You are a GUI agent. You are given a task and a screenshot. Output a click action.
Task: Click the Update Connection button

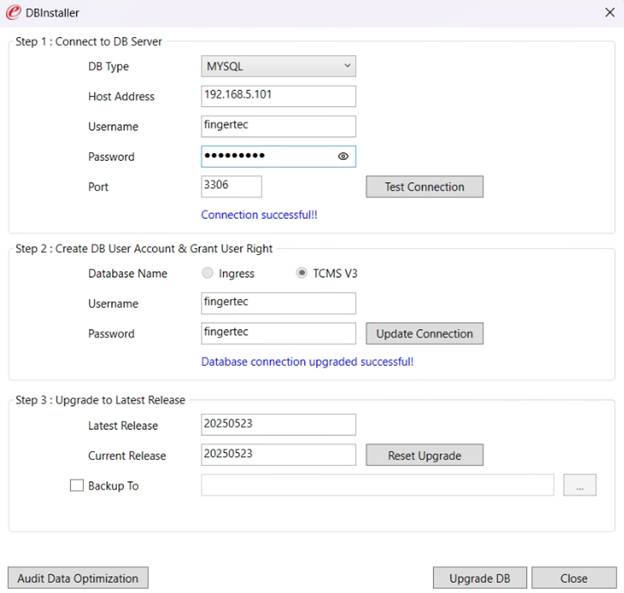[x=425, y=334]
